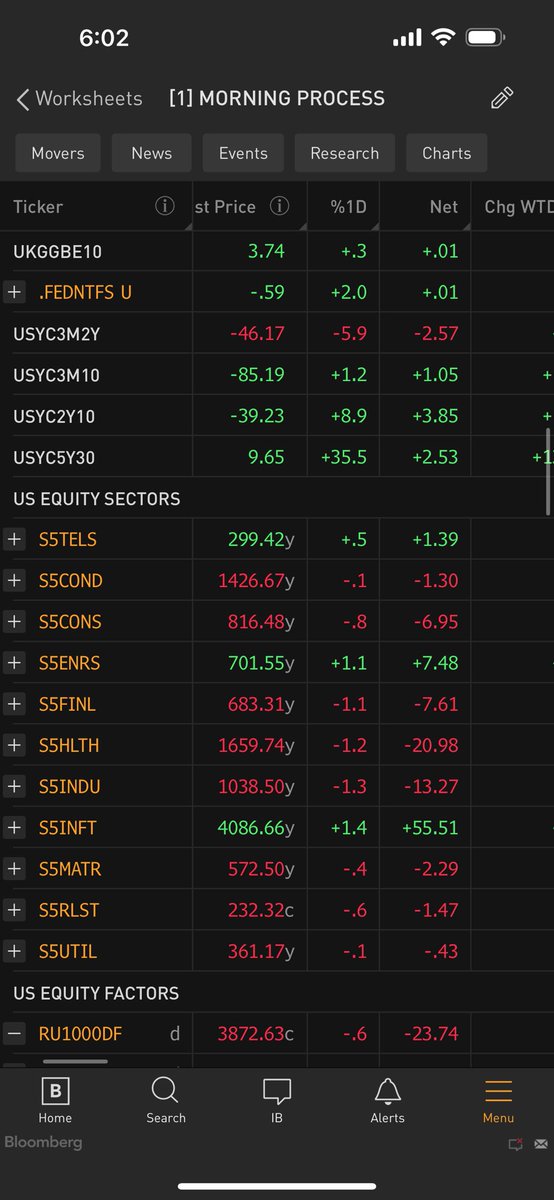Expand the S5ENRS row

[x=14, y=663]
